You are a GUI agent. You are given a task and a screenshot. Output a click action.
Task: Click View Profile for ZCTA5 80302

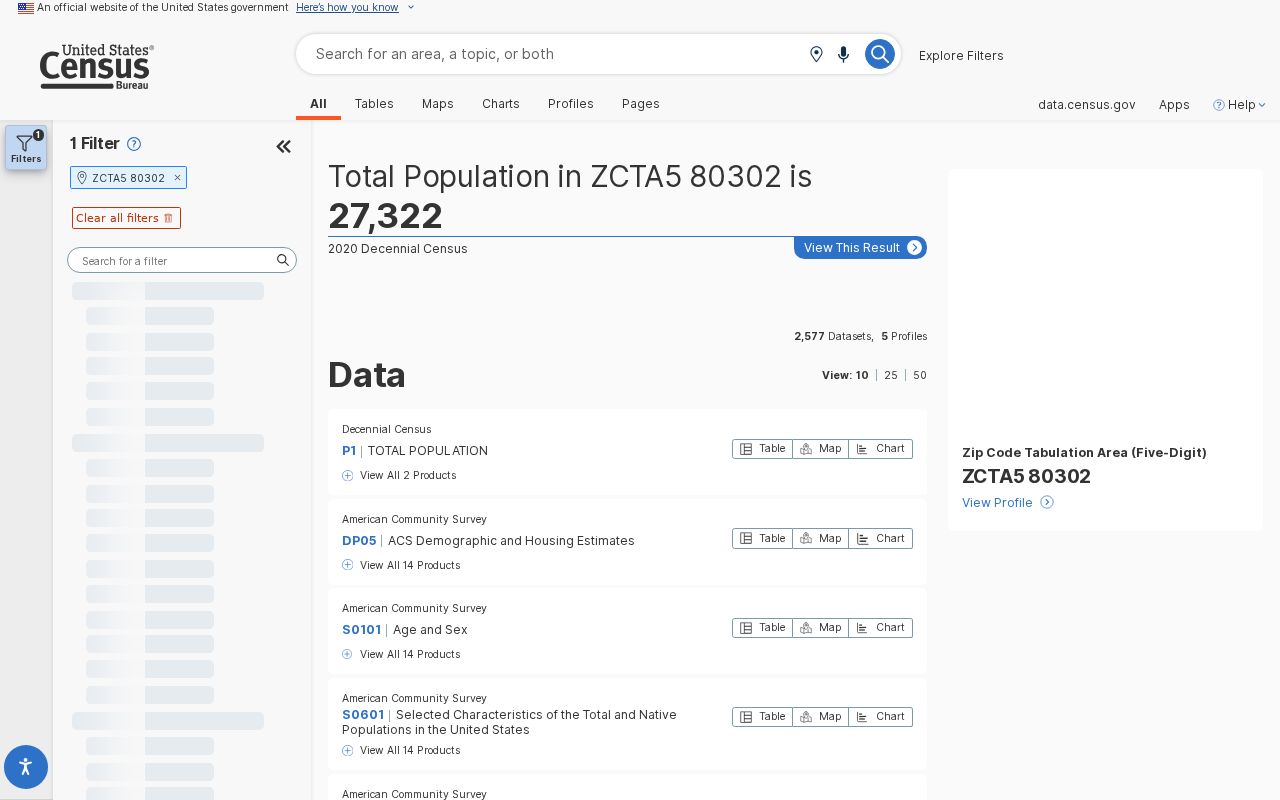click(x=1007, y=502)
